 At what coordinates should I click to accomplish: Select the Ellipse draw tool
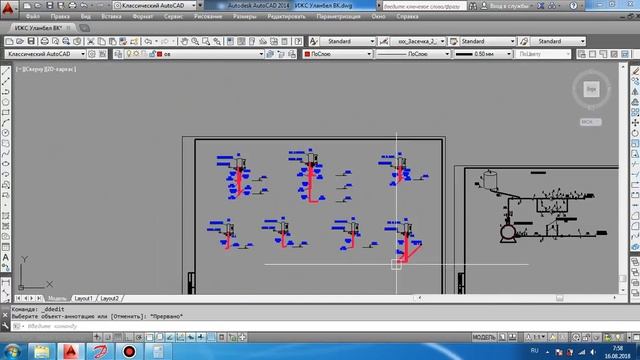[x=5, y=164]
